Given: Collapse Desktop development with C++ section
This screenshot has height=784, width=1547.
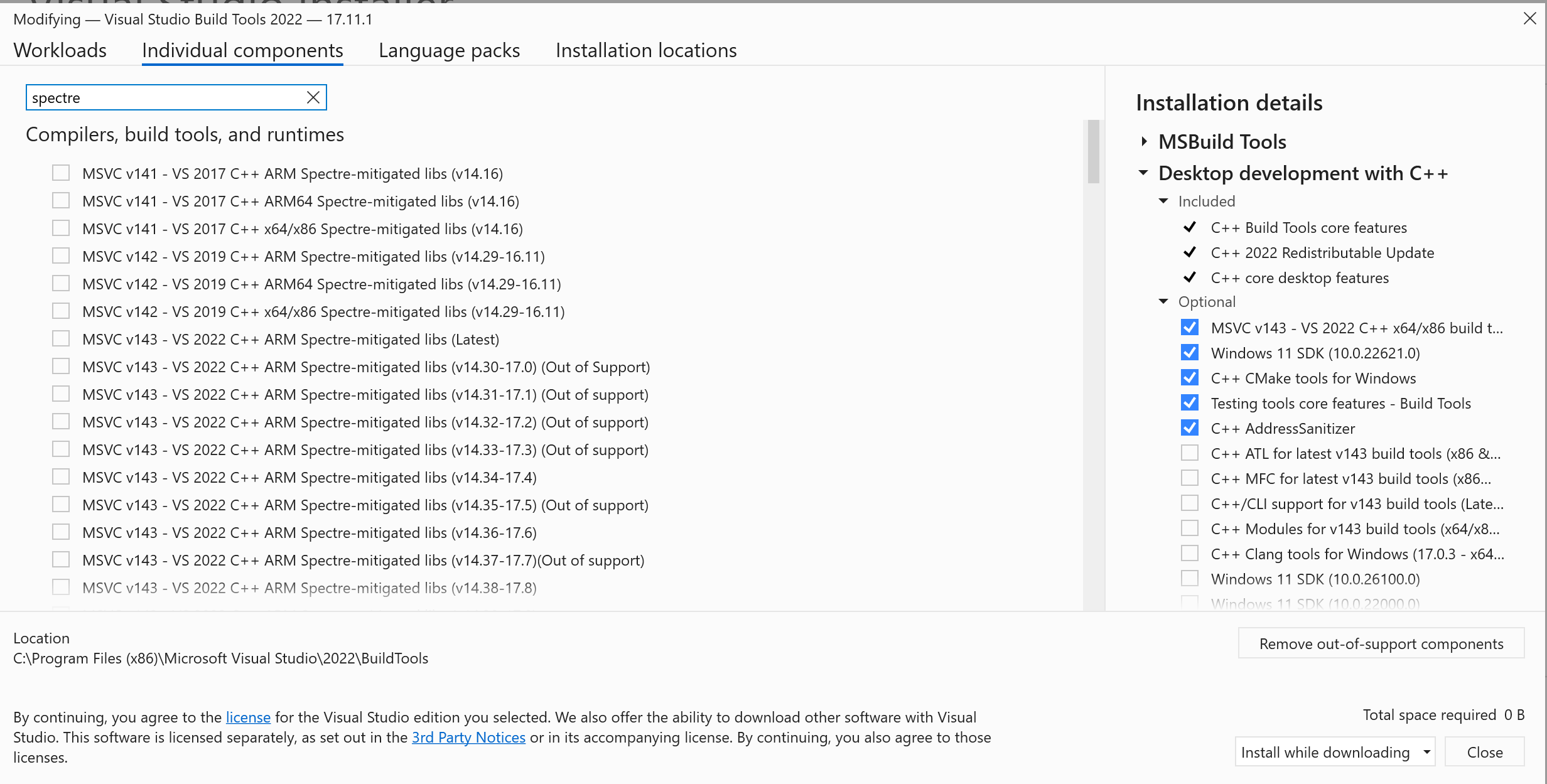Looking at the screenshot, I should tap(1143, 173).
